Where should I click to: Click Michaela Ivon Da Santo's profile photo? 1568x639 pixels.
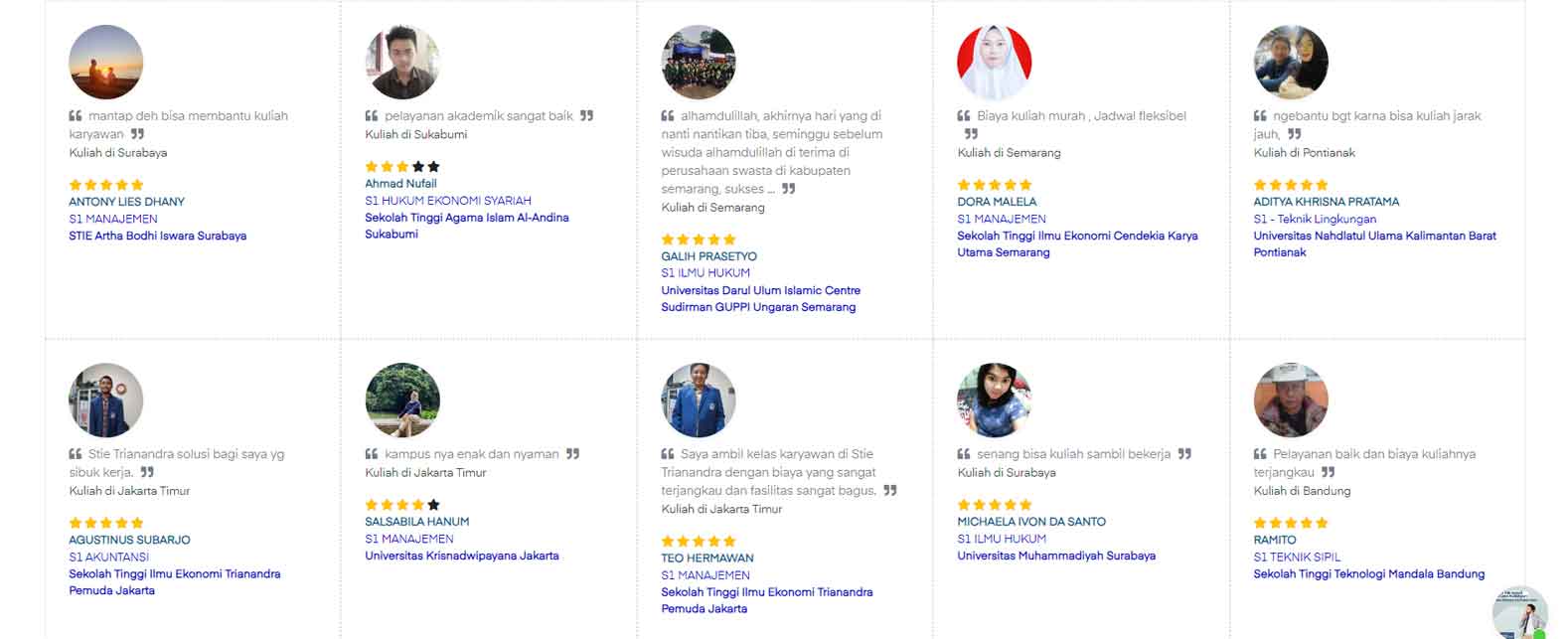995,400
